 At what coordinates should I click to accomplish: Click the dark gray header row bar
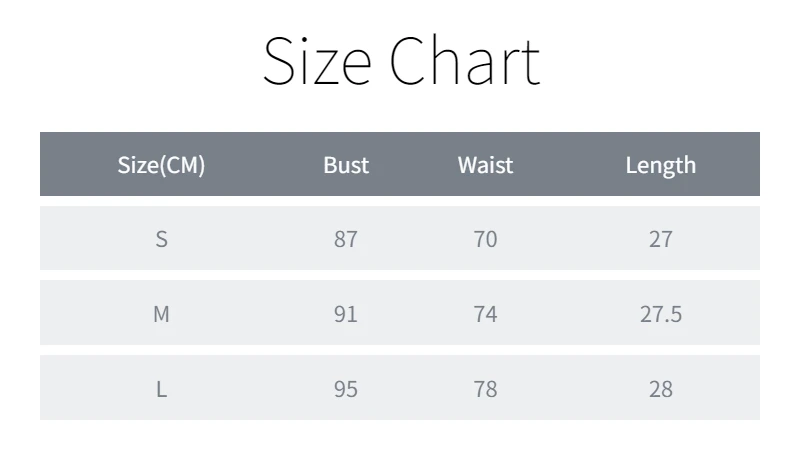pyautogui.click(x=250, y=165)
